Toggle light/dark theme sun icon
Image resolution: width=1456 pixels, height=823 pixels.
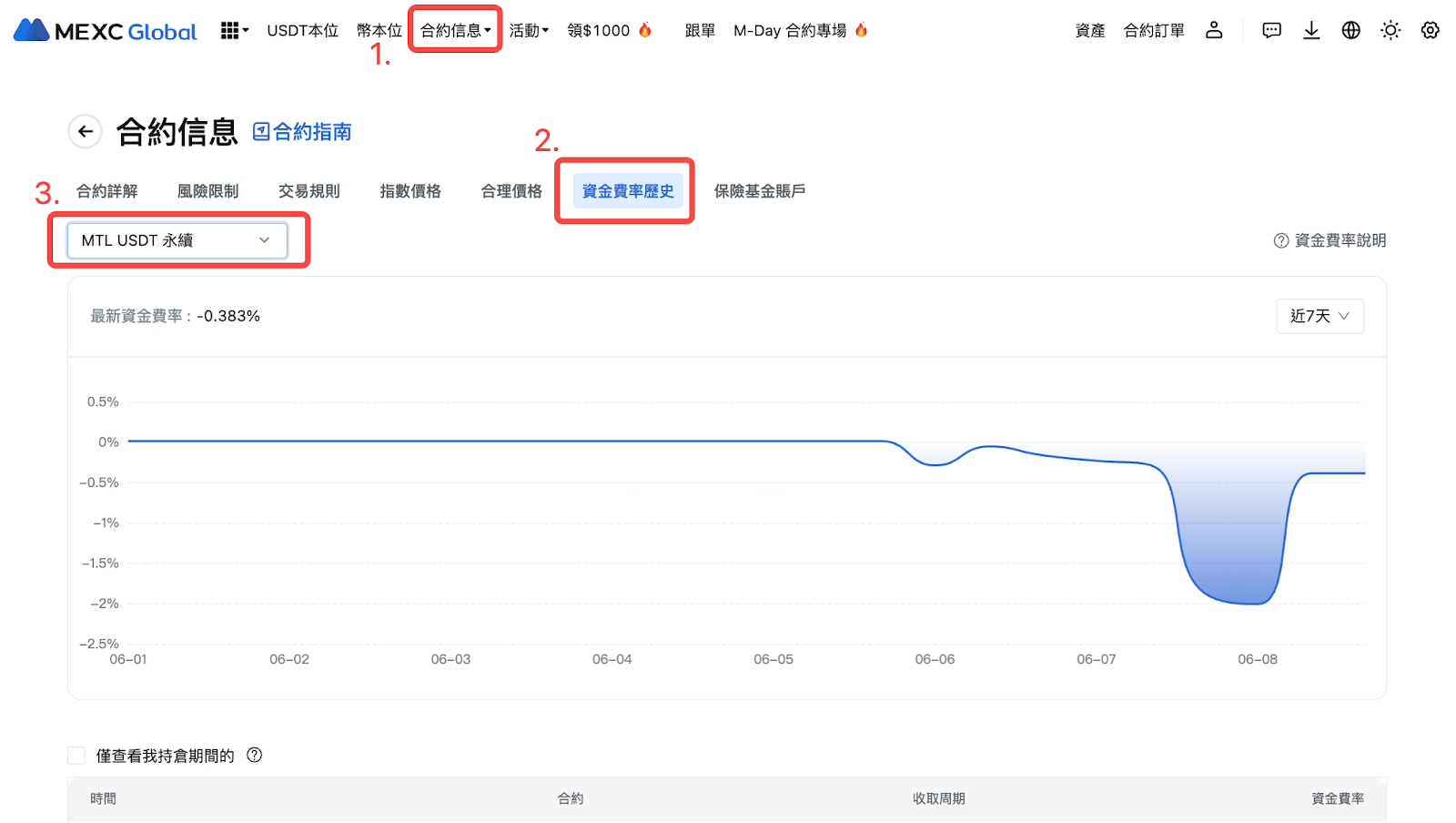pyautogui.click(x=1390, y=30)
